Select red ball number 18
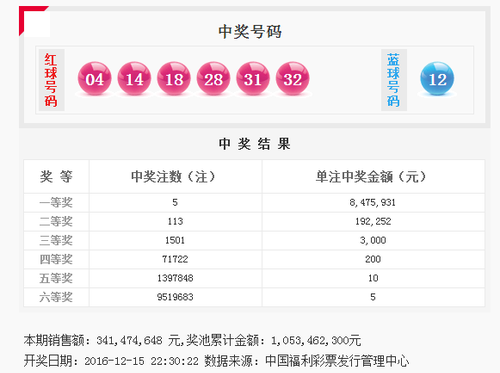The image size is (500, 373). tap(174, 79)
